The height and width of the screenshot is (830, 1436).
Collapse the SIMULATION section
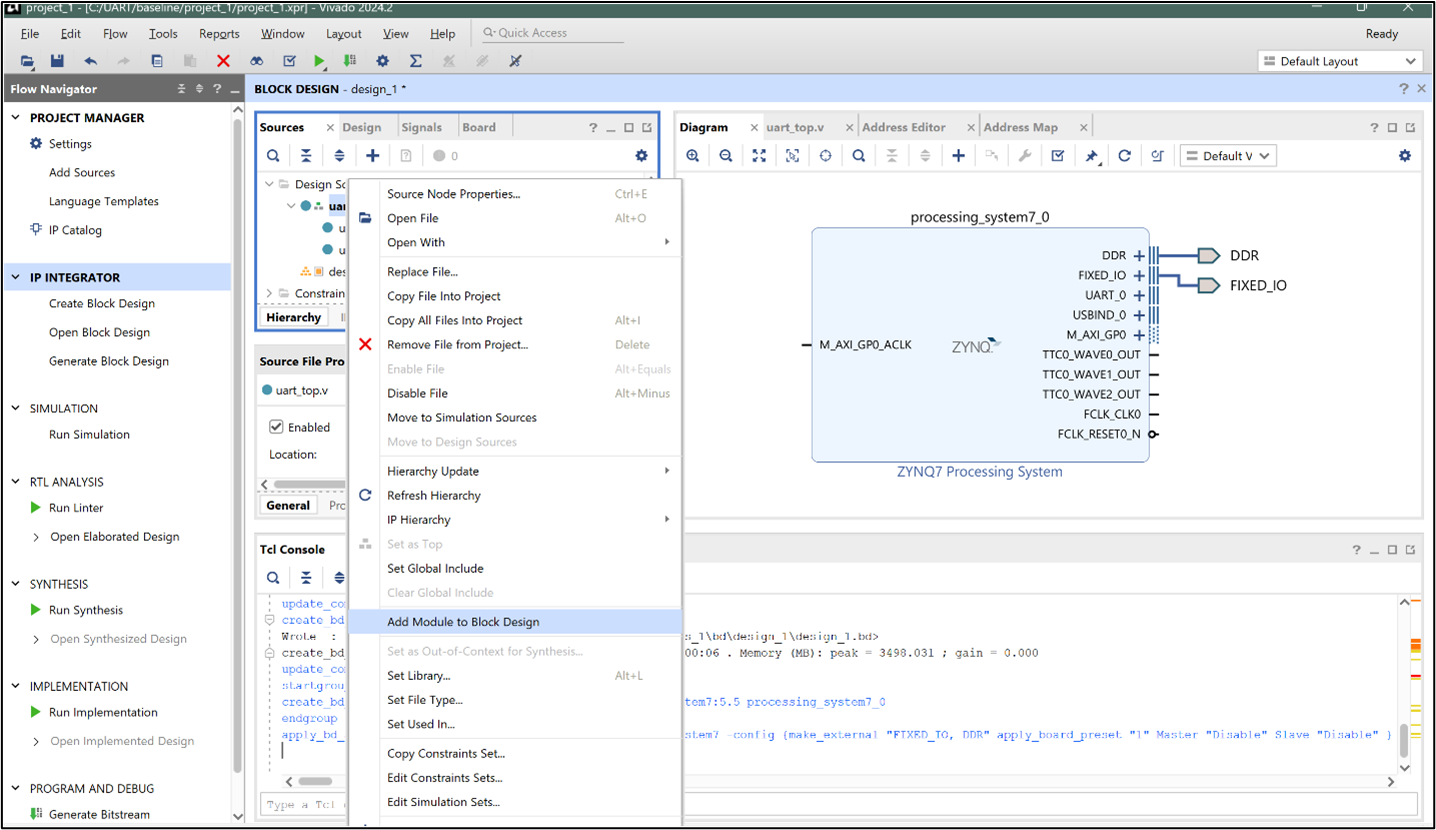[16, 408]
